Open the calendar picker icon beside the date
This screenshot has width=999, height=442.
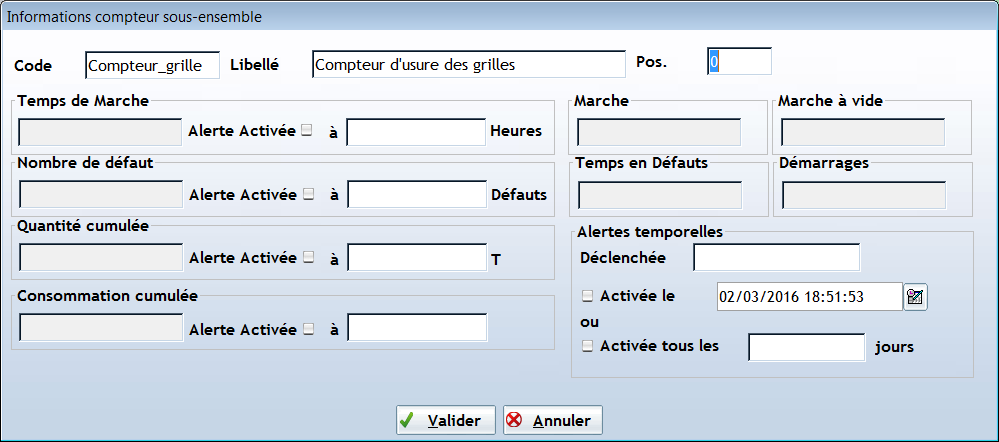[916, 297]
